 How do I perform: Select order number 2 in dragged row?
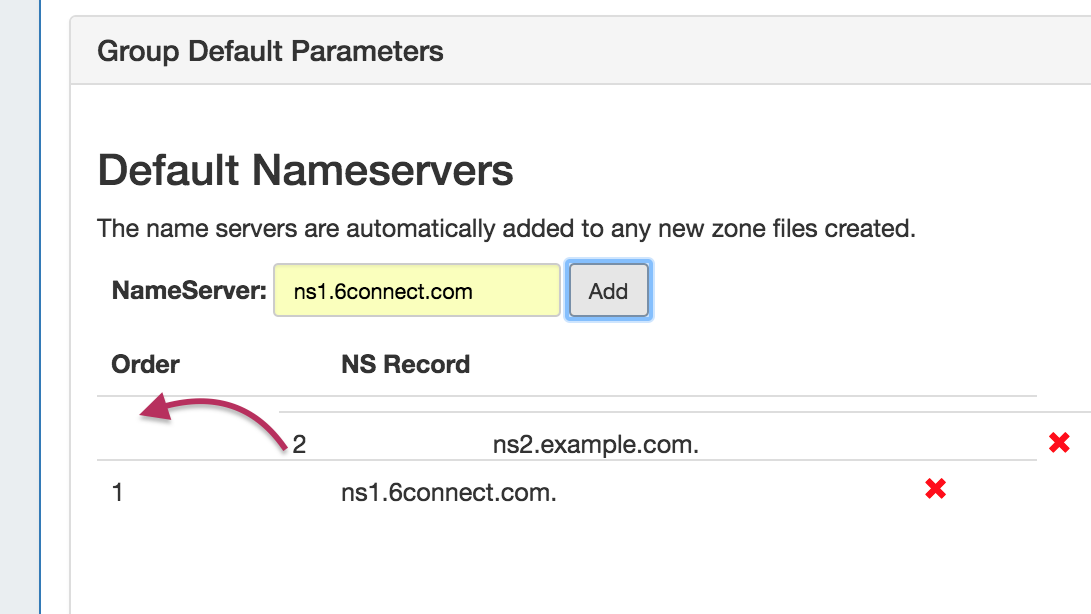pos(299,445)
